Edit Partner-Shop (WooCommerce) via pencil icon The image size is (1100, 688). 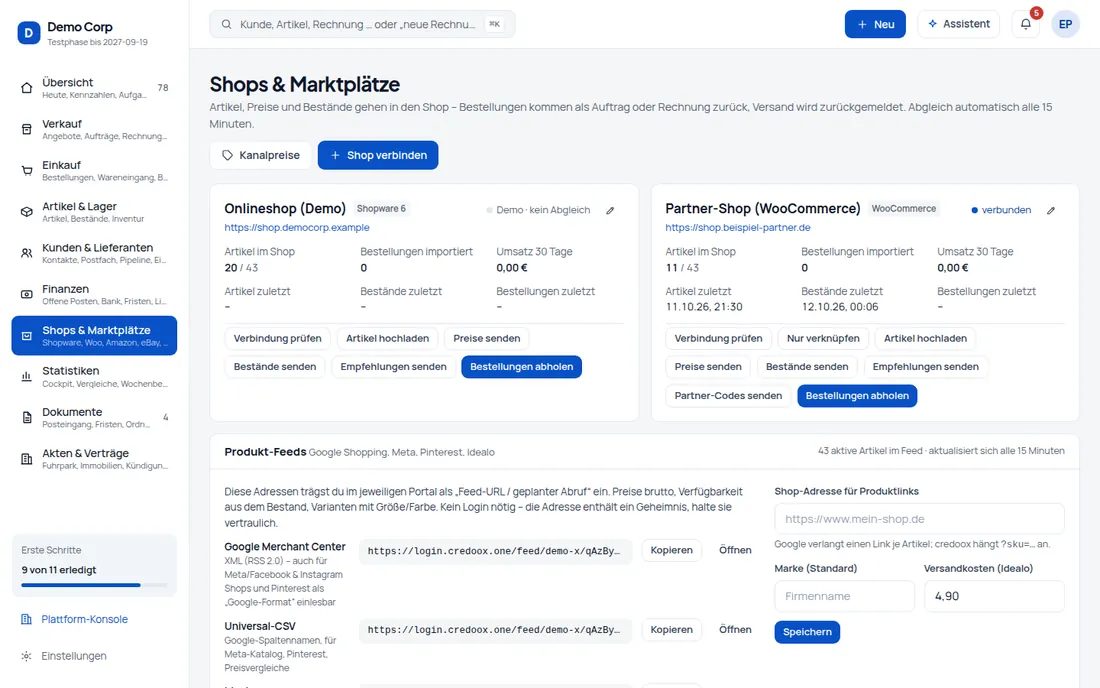[x=1051, y=210]
